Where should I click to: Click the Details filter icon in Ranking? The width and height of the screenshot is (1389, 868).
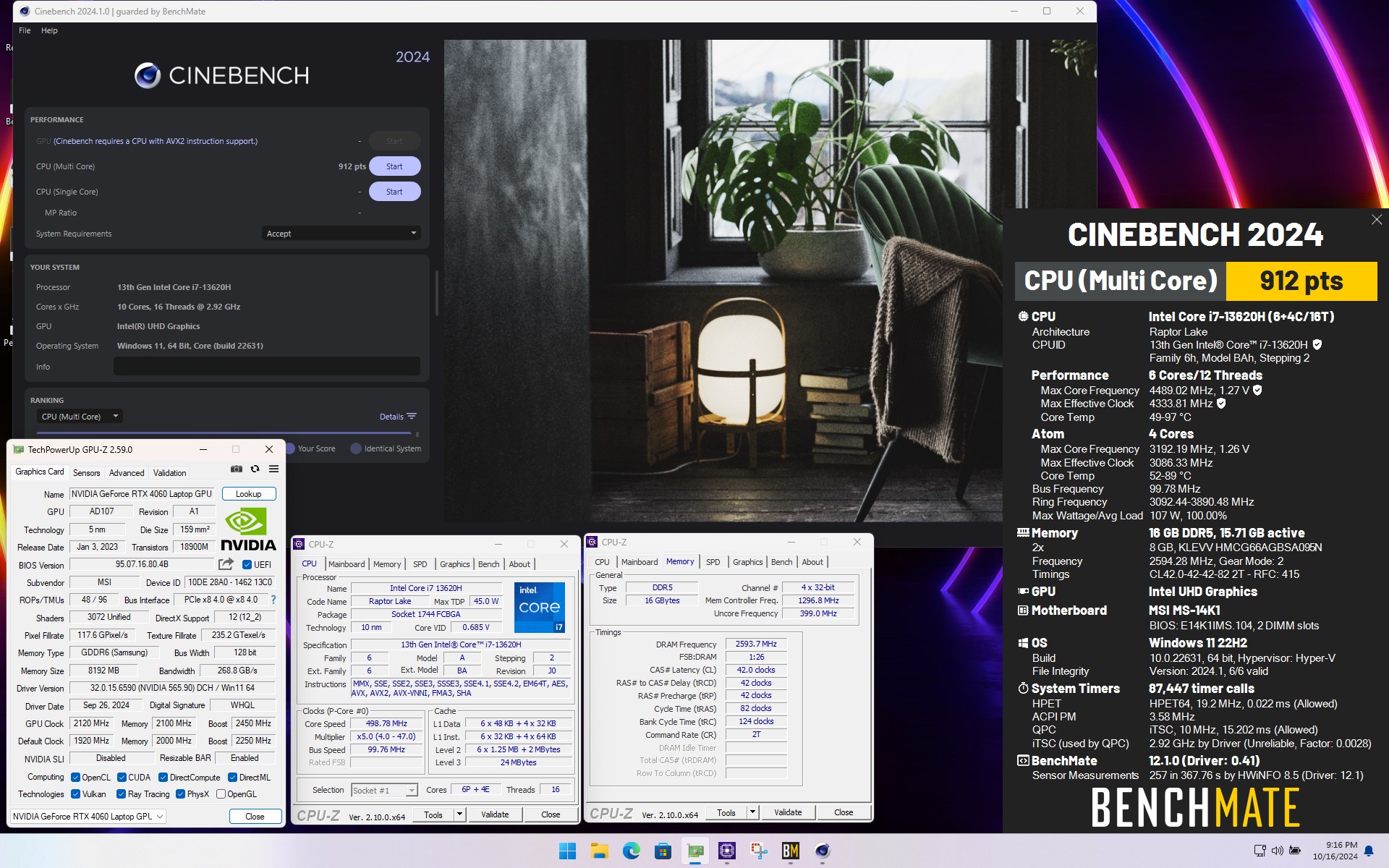(412, 417)
